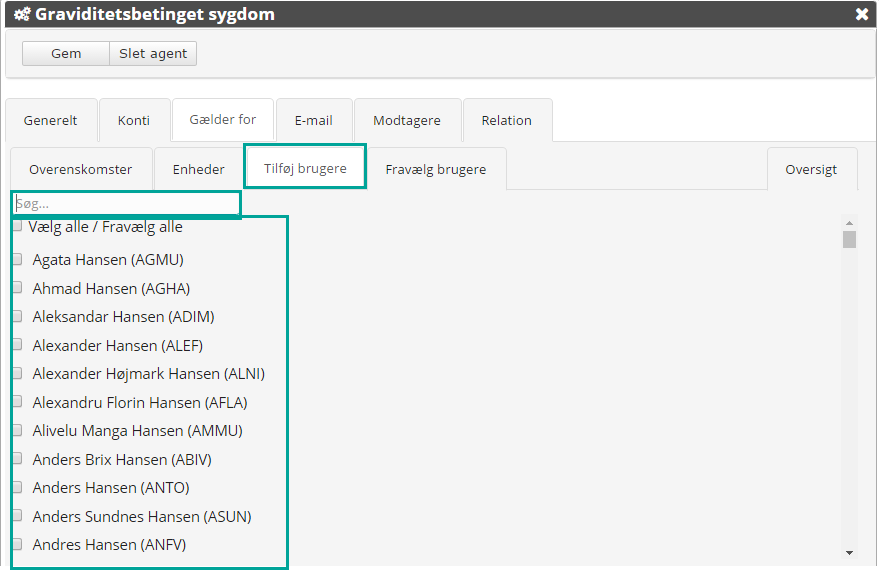Open the Enheder sub-tab
879x573 pixels.
199,169
